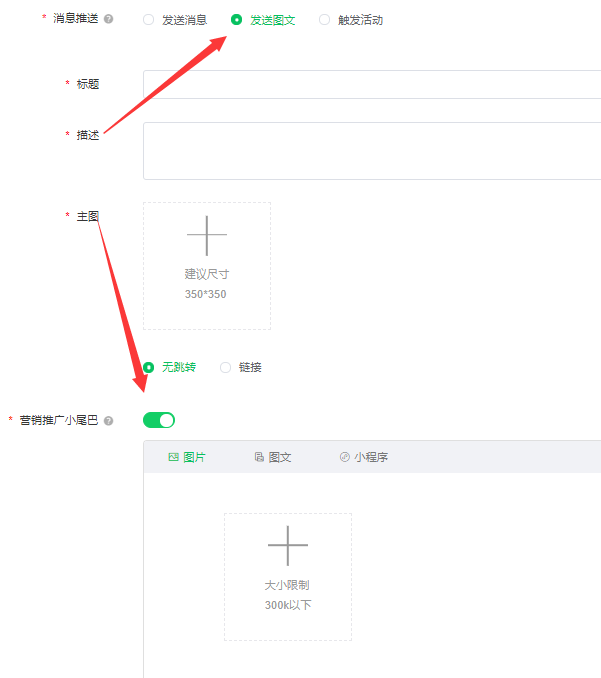Open the 图片 tab

[187, 457]
